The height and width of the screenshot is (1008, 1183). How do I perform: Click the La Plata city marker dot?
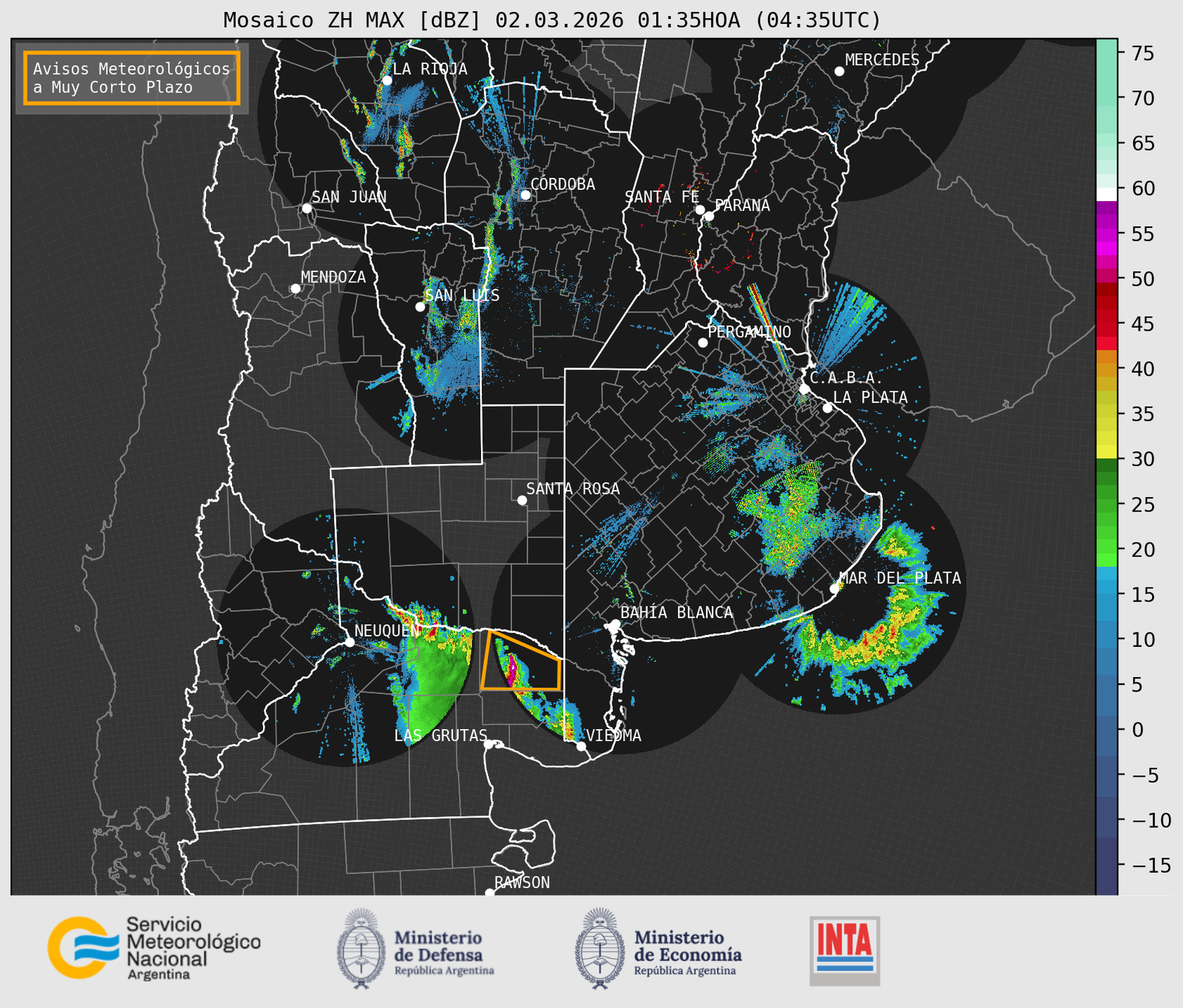827,408
